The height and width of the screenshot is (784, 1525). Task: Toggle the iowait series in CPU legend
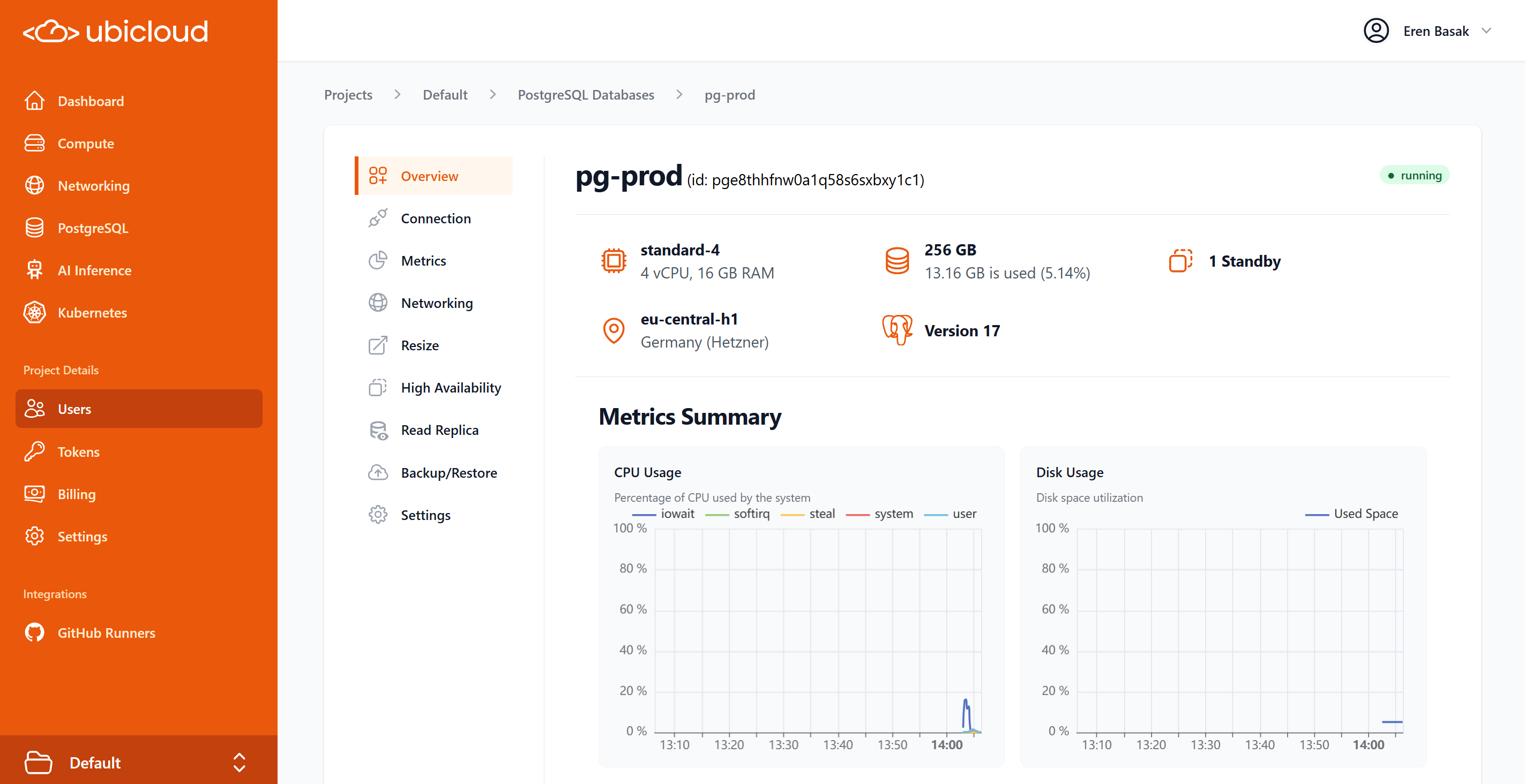coord(663,514)
